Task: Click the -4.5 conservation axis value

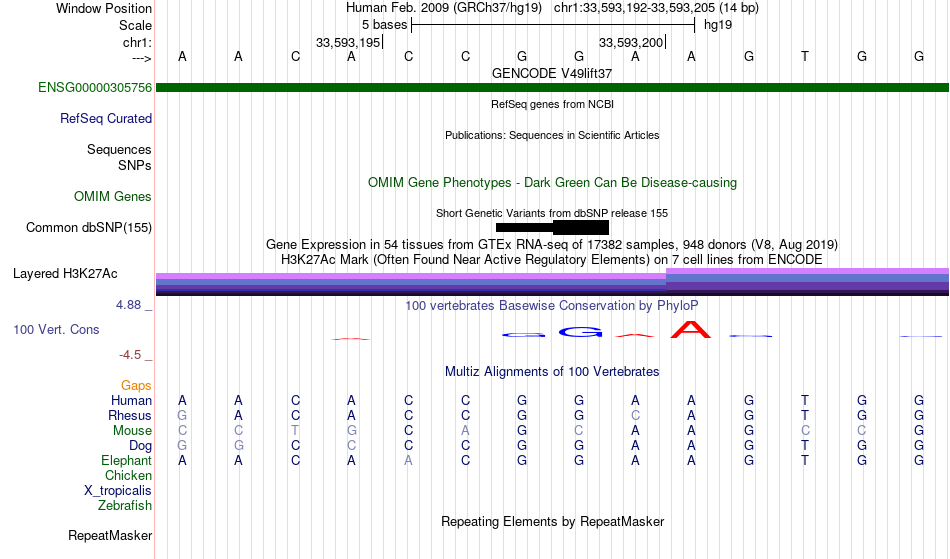Action: click(130, 354)
